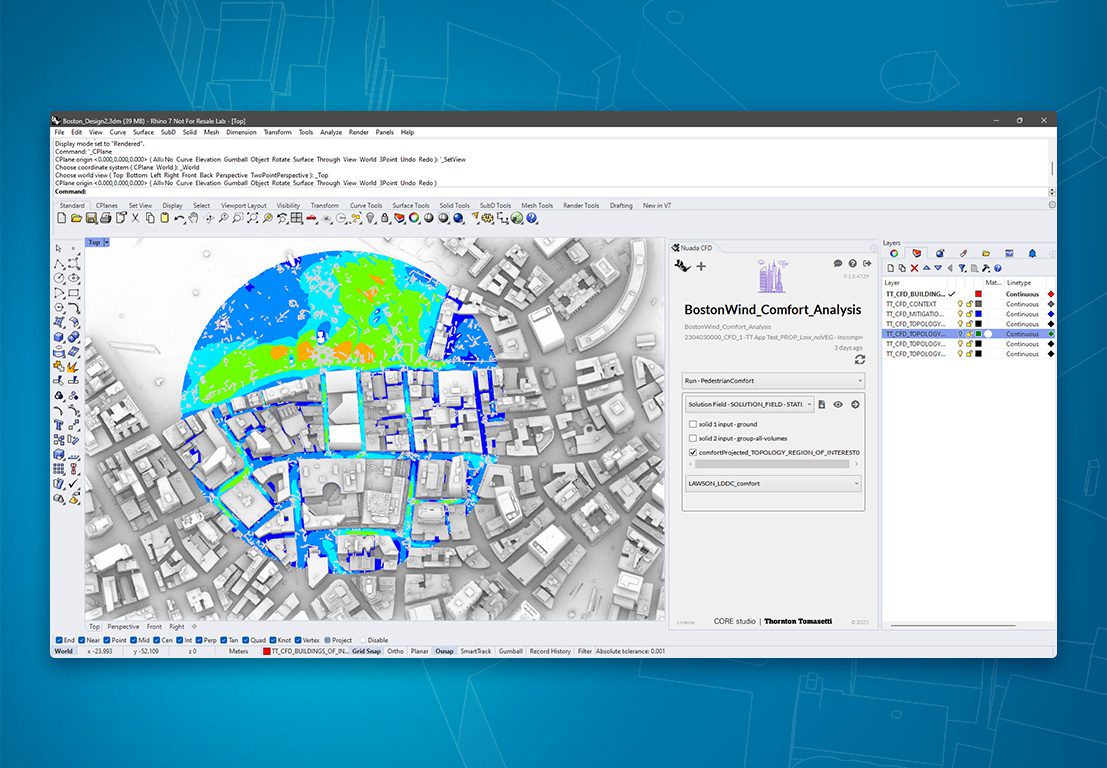Enable the Disable osnap checkbox
Viewport: 1107px width, 768px height.
click(x=362, y=640)
